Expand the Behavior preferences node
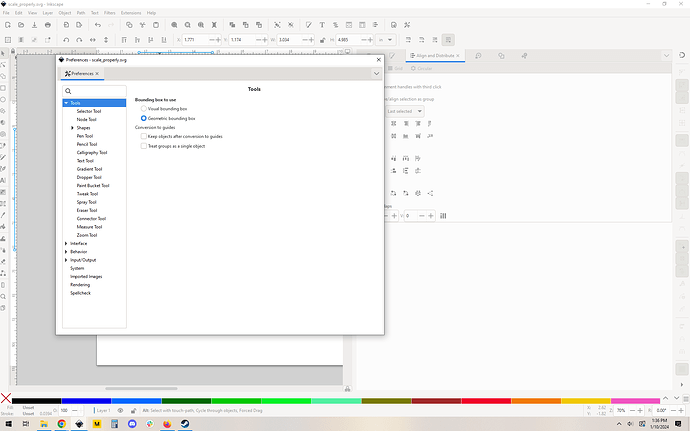 click(66, 252)
